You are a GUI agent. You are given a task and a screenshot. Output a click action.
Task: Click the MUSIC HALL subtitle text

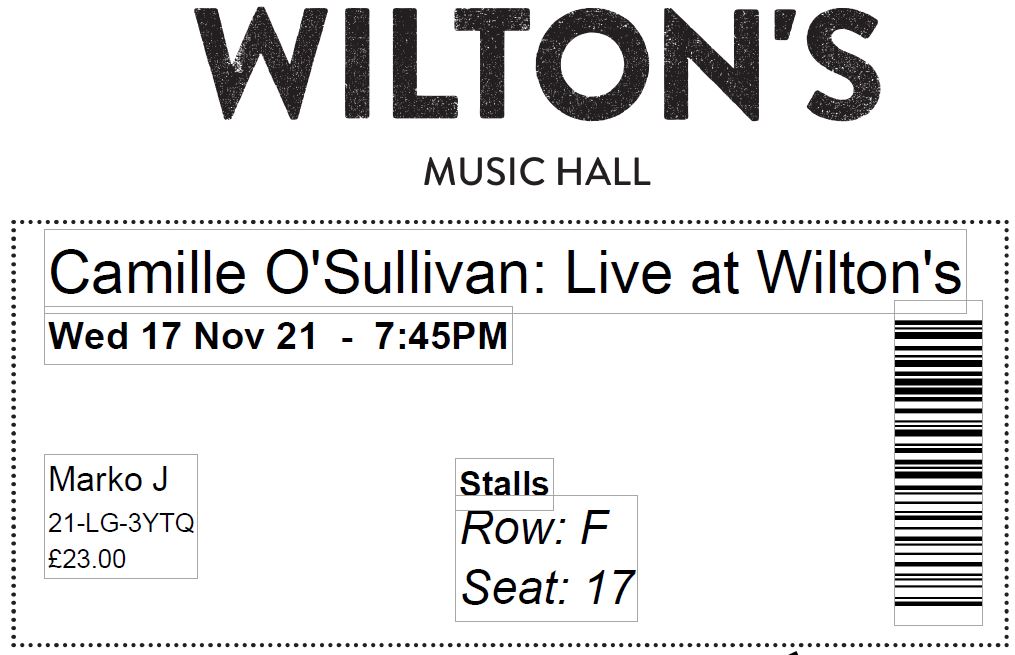click(x=537, y=172)
